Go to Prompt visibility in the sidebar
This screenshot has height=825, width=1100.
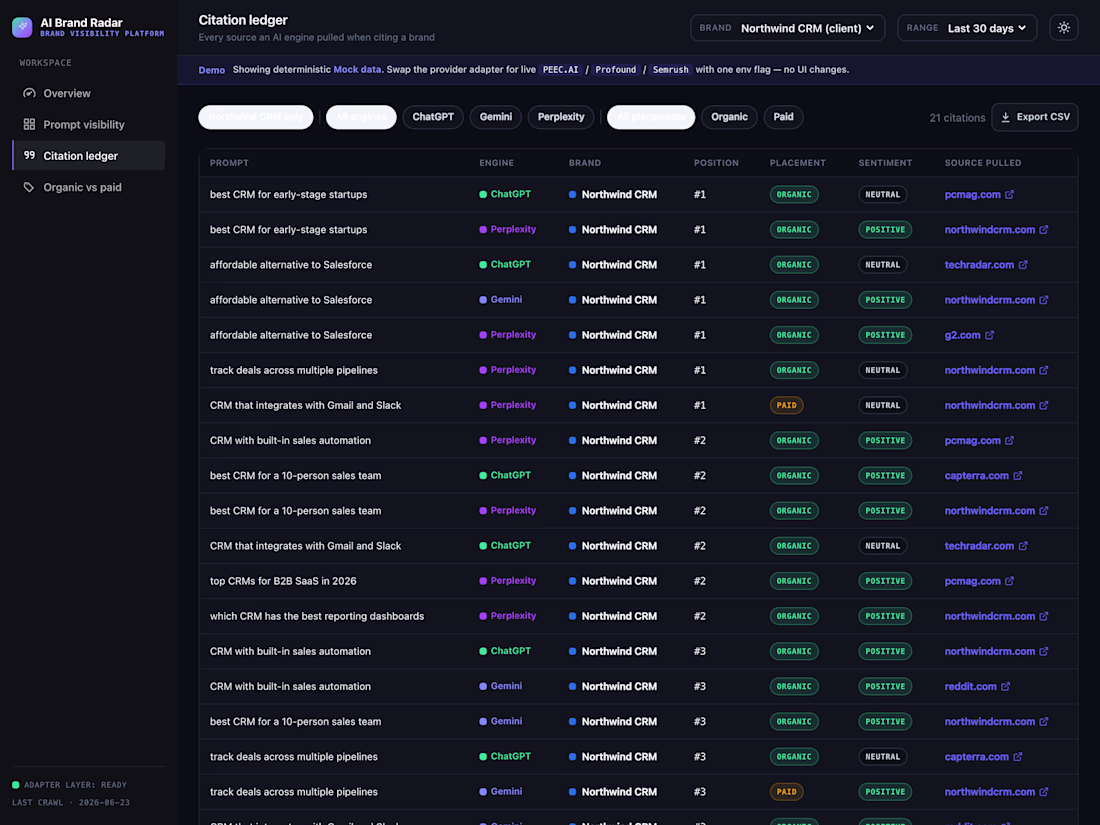[89, 124]
